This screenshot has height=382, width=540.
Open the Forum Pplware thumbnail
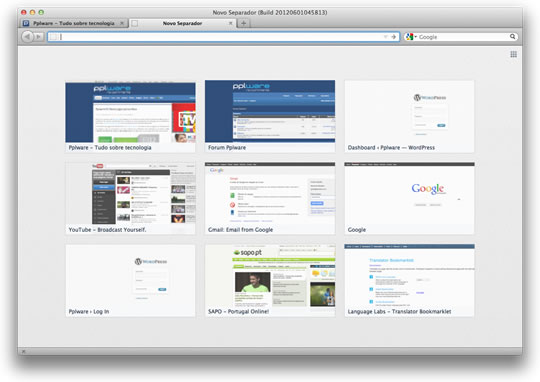tap(270, 116)
